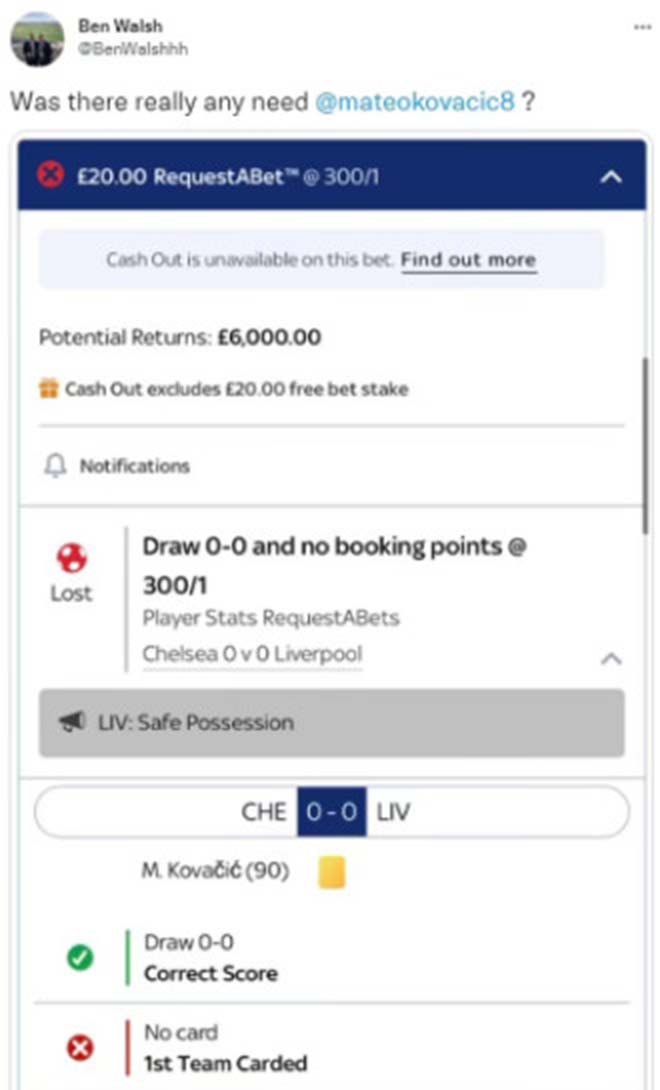Viewport: 660px width, 1090px height.
Task: Click the Notifications bell icon
Action: coord(56,466)
